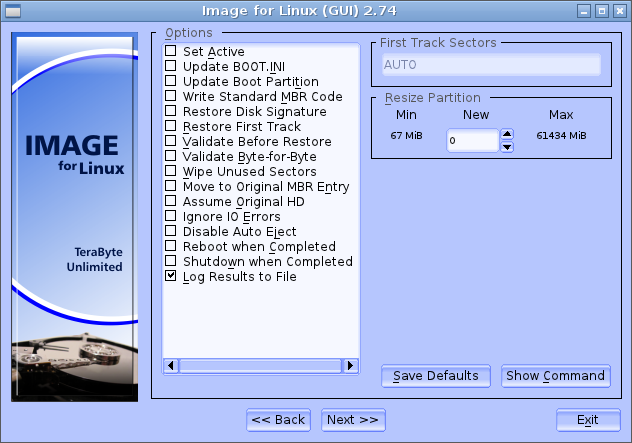Click the options list left scroll arrow
The width and height of the screenshot is (632, 443).
pos(171,366)
